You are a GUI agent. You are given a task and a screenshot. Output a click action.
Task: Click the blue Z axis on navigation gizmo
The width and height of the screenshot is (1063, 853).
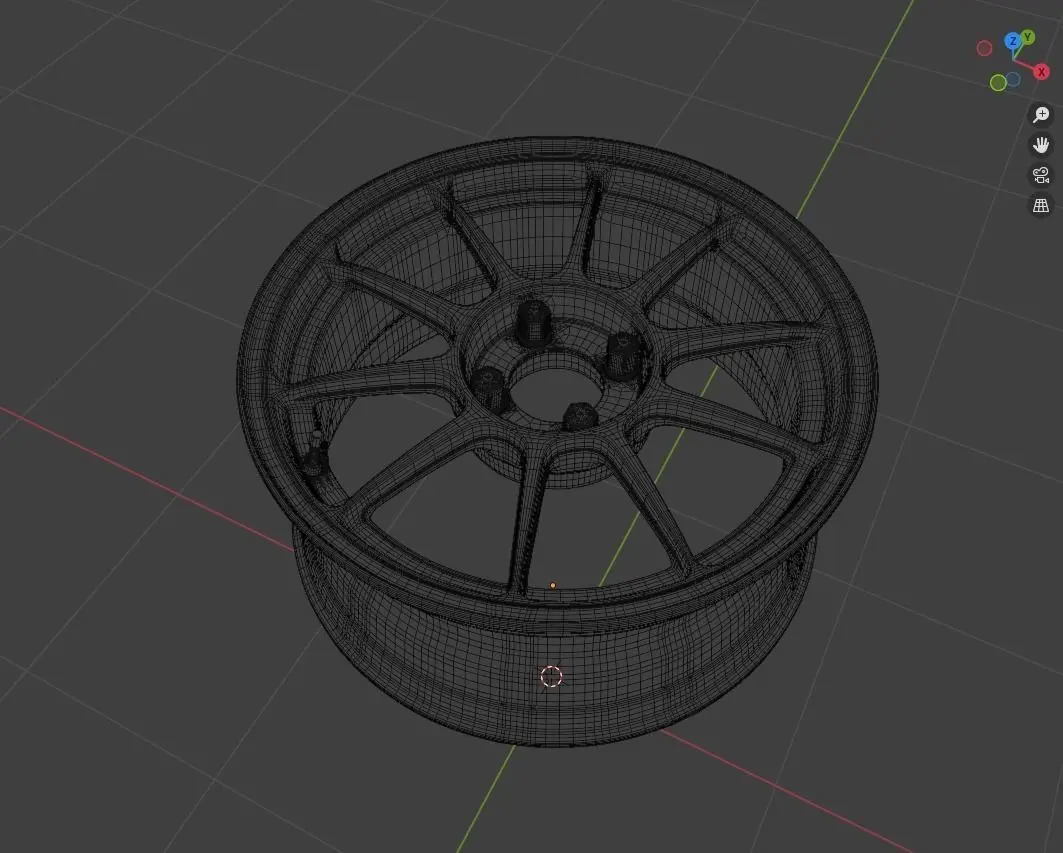[x=1013, y=41]
